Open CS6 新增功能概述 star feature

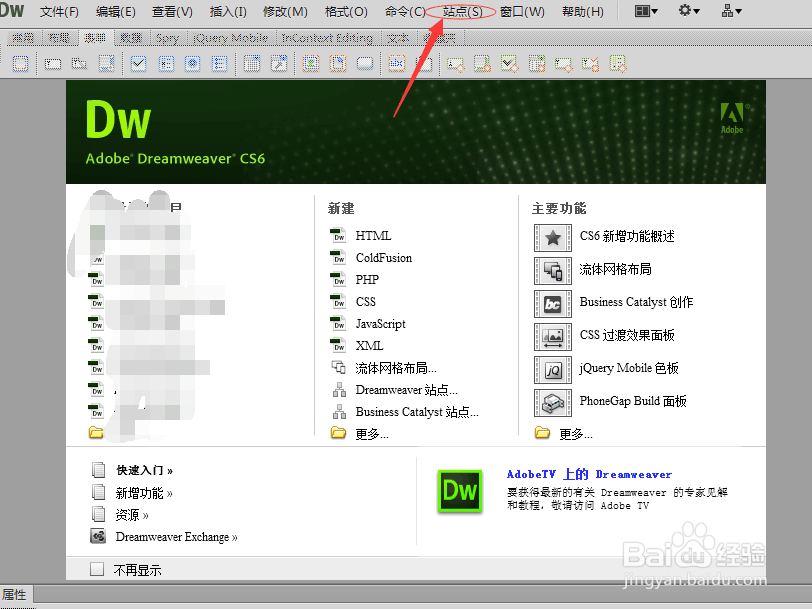[x=553, y=238]
